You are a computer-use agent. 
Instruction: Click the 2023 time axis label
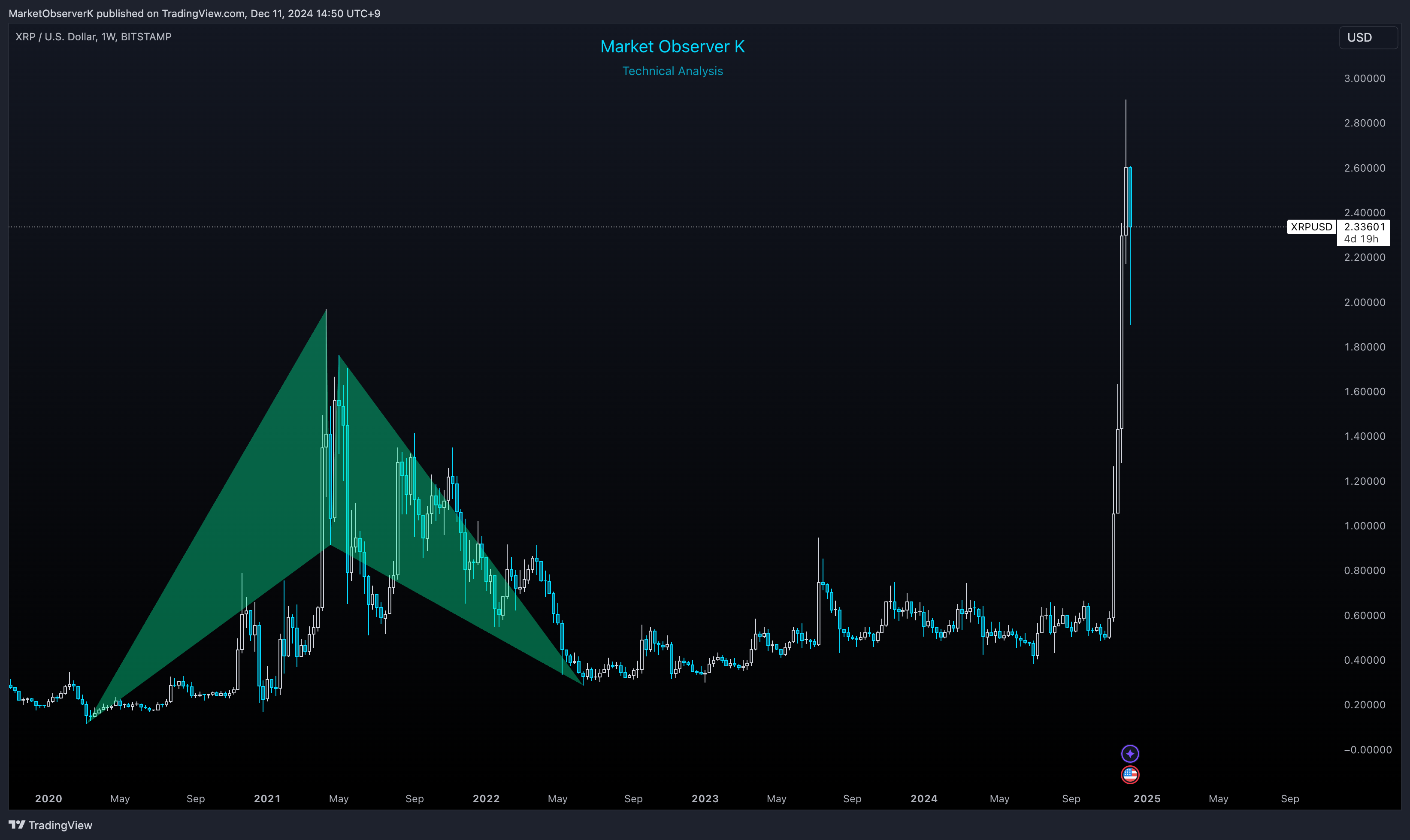pos(705,798)
